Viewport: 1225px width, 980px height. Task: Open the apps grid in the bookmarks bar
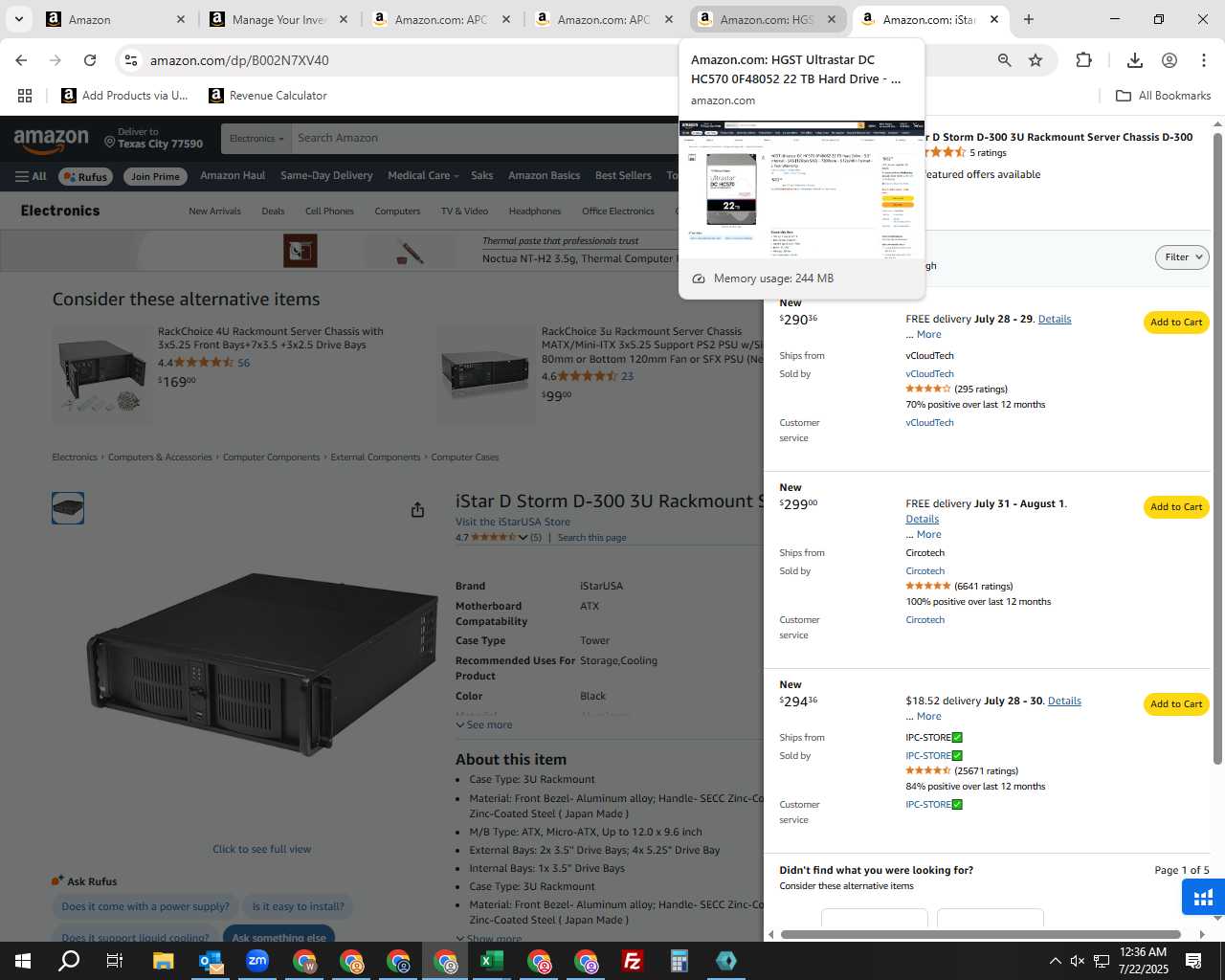point(25,96)
